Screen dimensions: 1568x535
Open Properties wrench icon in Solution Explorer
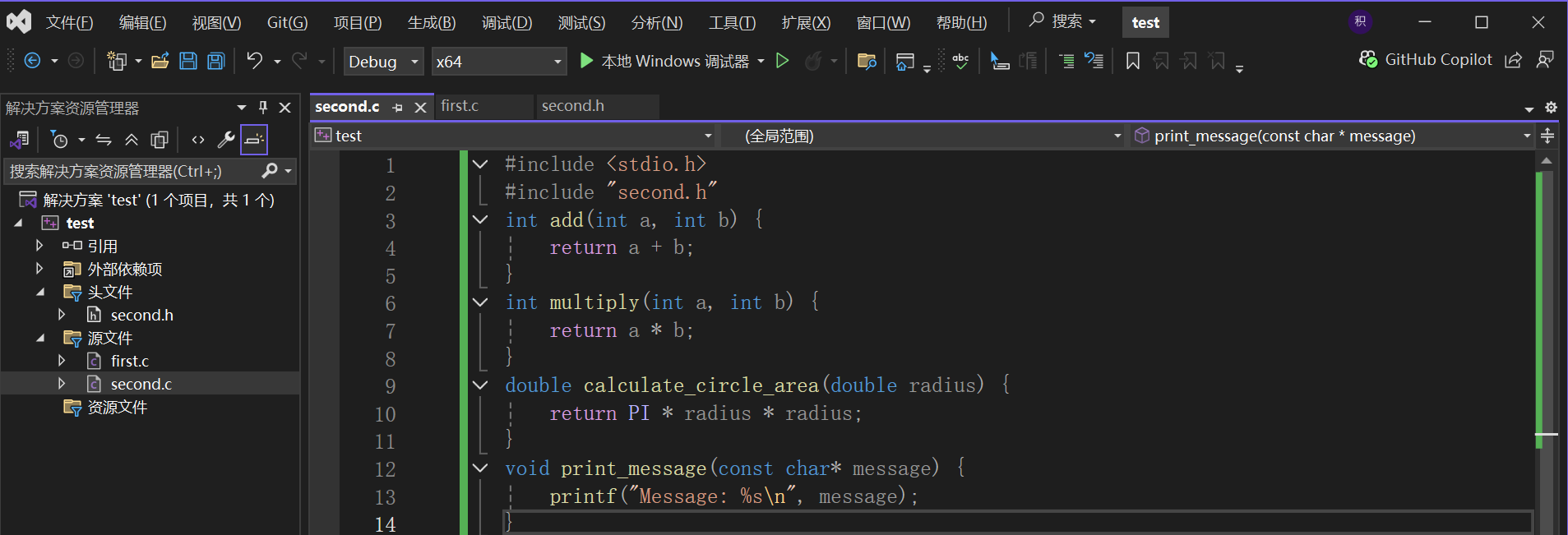[x=226, y=140]
